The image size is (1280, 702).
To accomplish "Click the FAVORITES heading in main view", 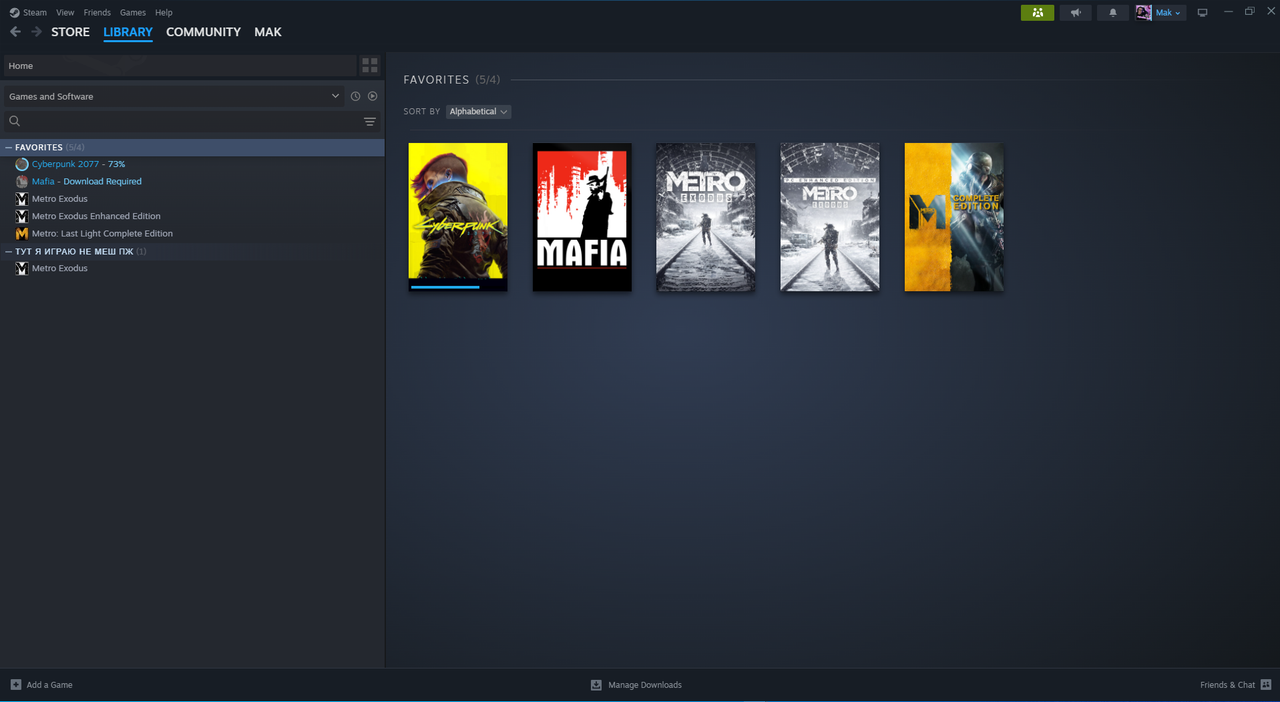I will 436,80.
